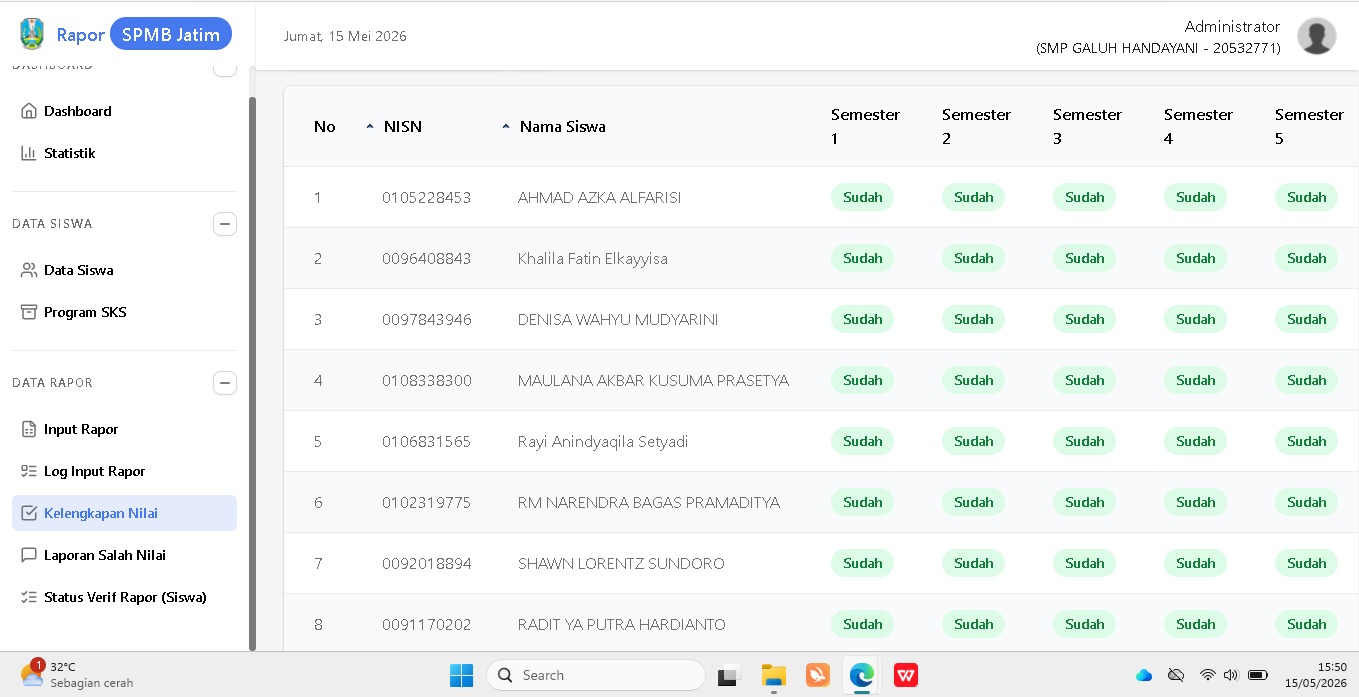Click the sidebar vertical scrollbar
The image size is (1359, 697).
click(x=252, y=374)
